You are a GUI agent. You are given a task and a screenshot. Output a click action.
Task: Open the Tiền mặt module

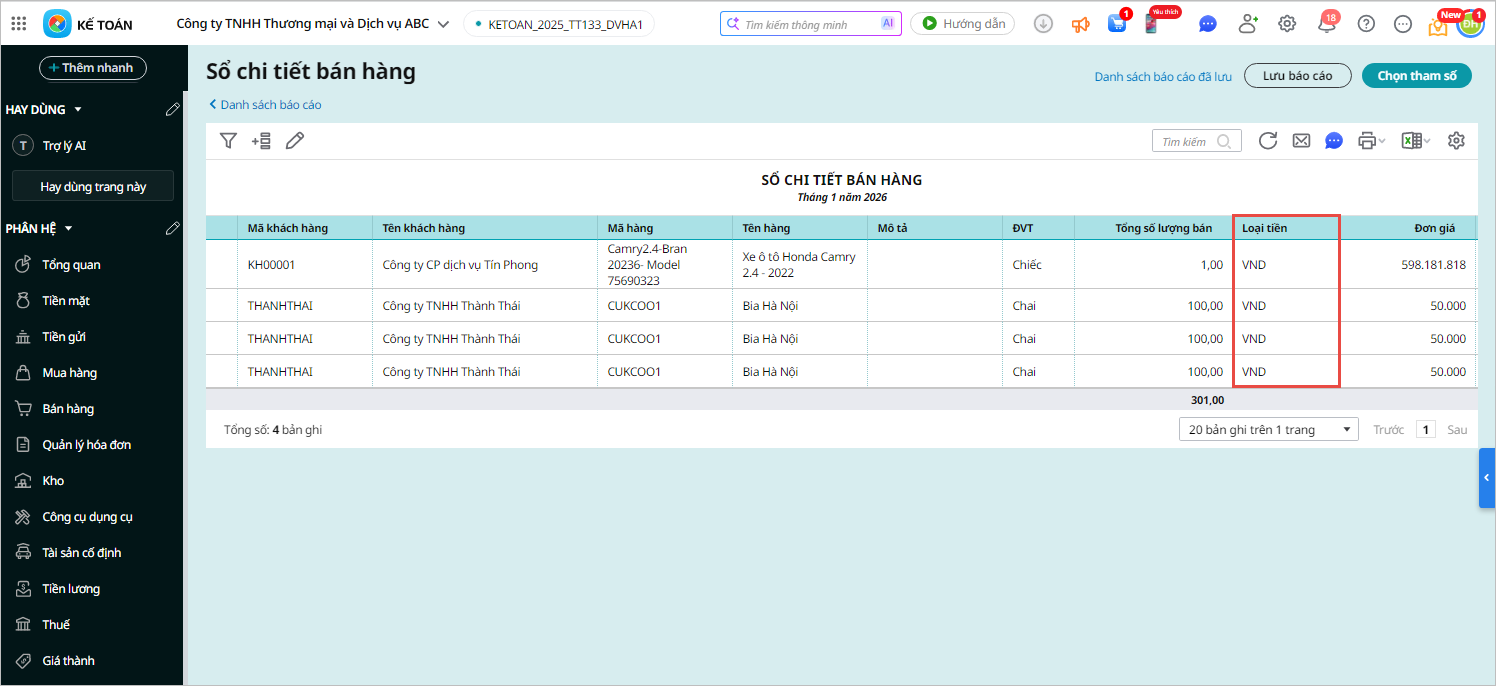[x=66, y=301]
